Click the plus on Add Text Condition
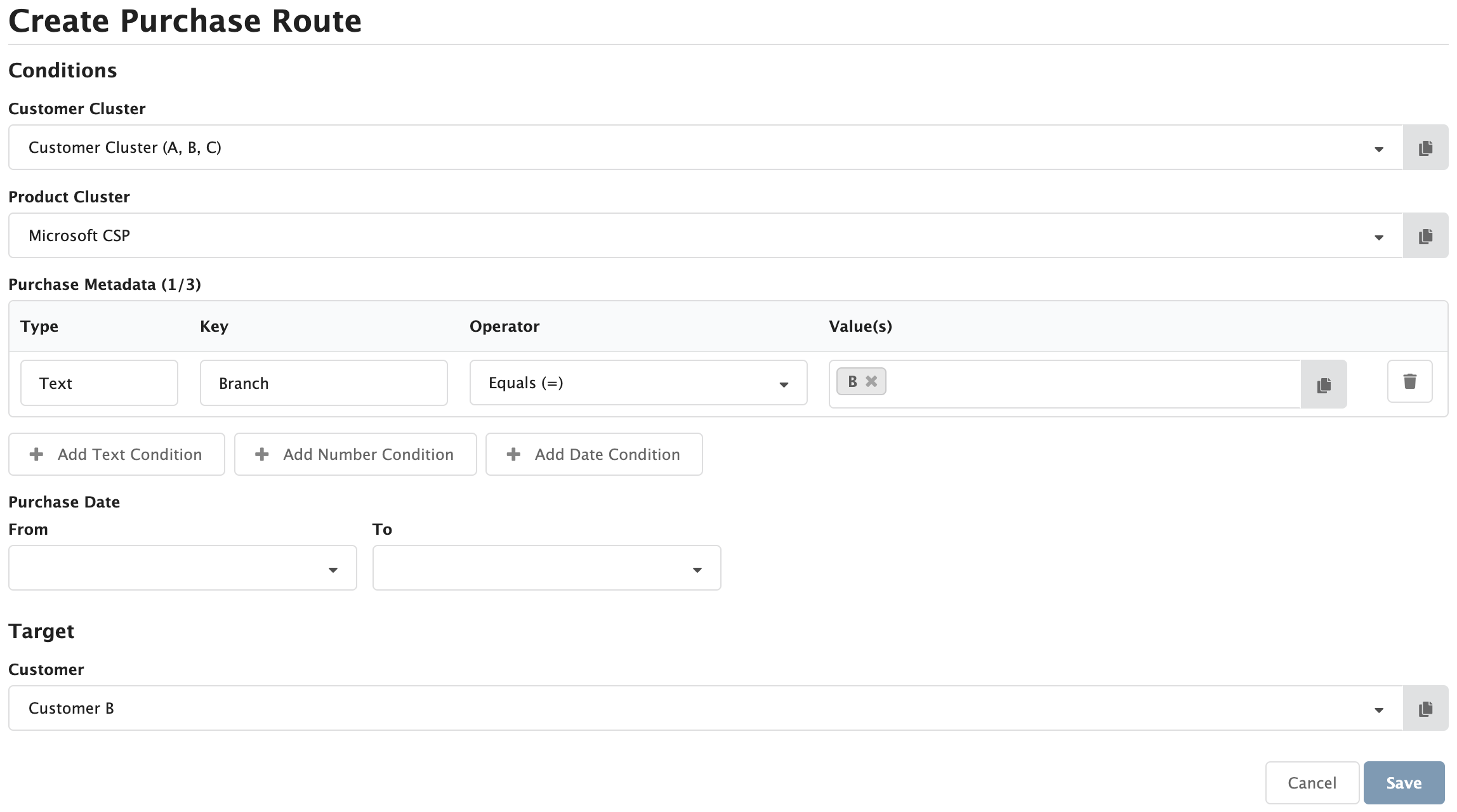This screenshot has width=1457, height=812. coord(36,454)
